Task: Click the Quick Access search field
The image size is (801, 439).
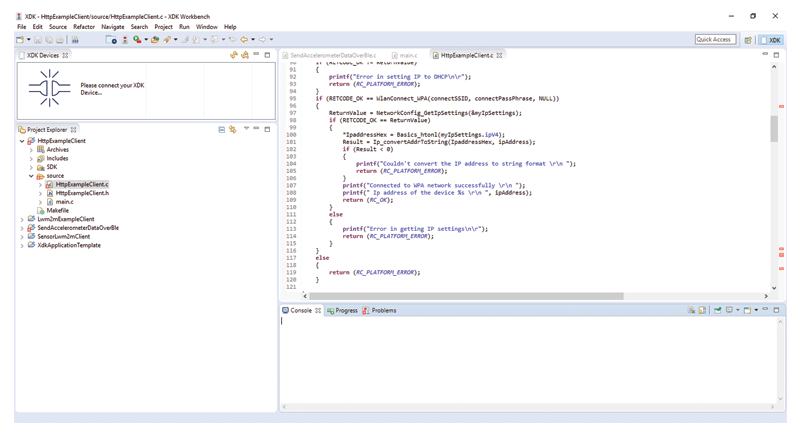Action: click(x=715, y=39)
